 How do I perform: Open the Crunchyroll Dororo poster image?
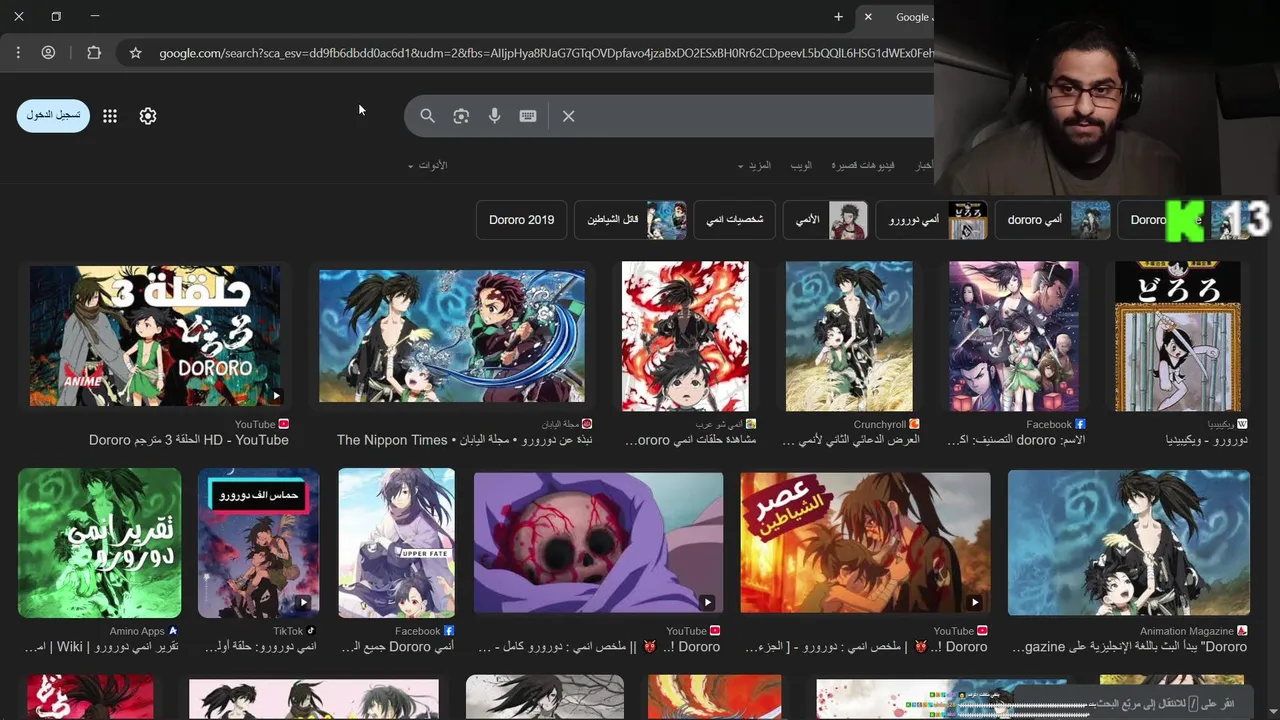(849, 336)
